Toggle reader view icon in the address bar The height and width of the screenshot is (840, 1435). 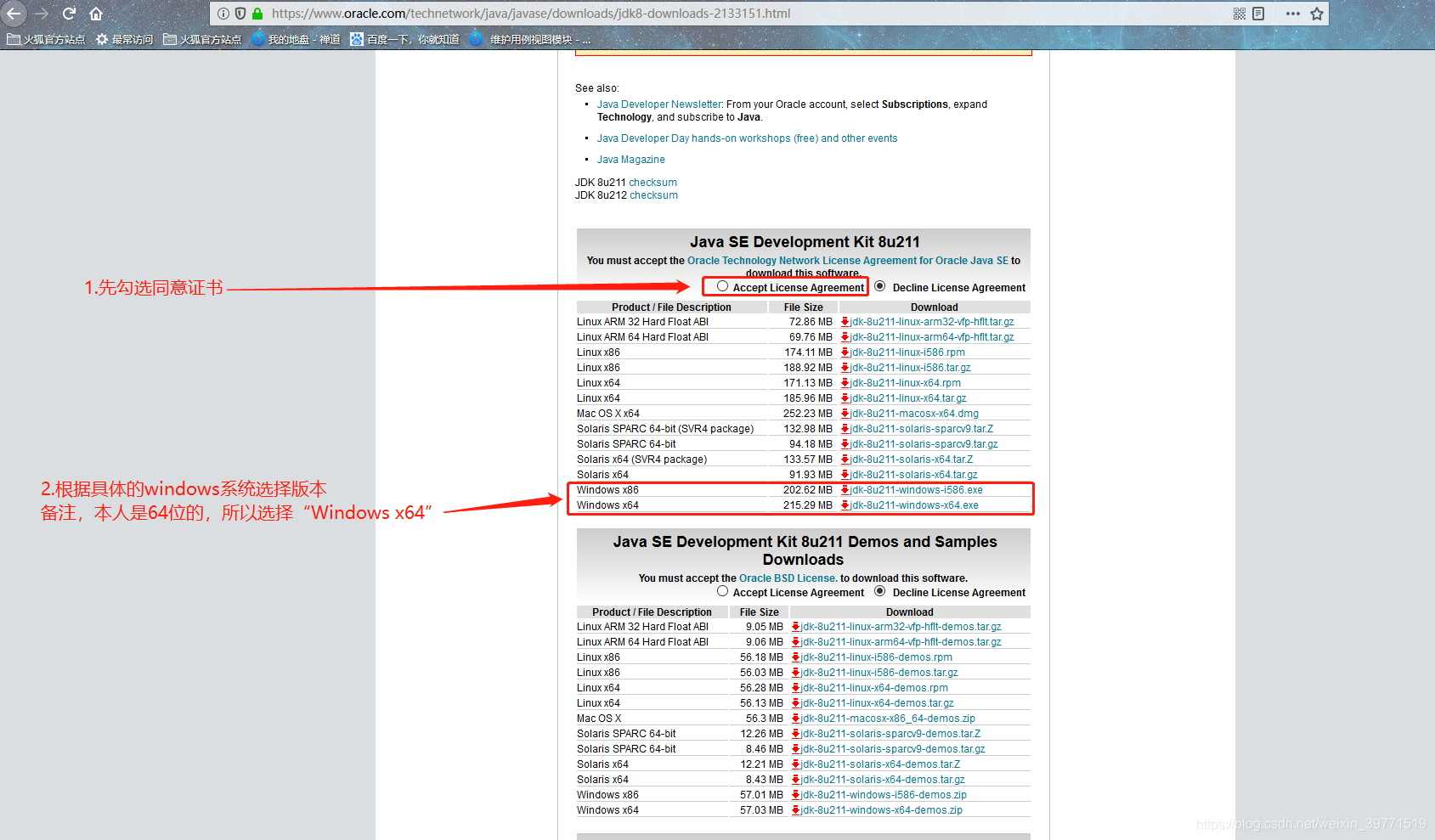[1258, 14]
